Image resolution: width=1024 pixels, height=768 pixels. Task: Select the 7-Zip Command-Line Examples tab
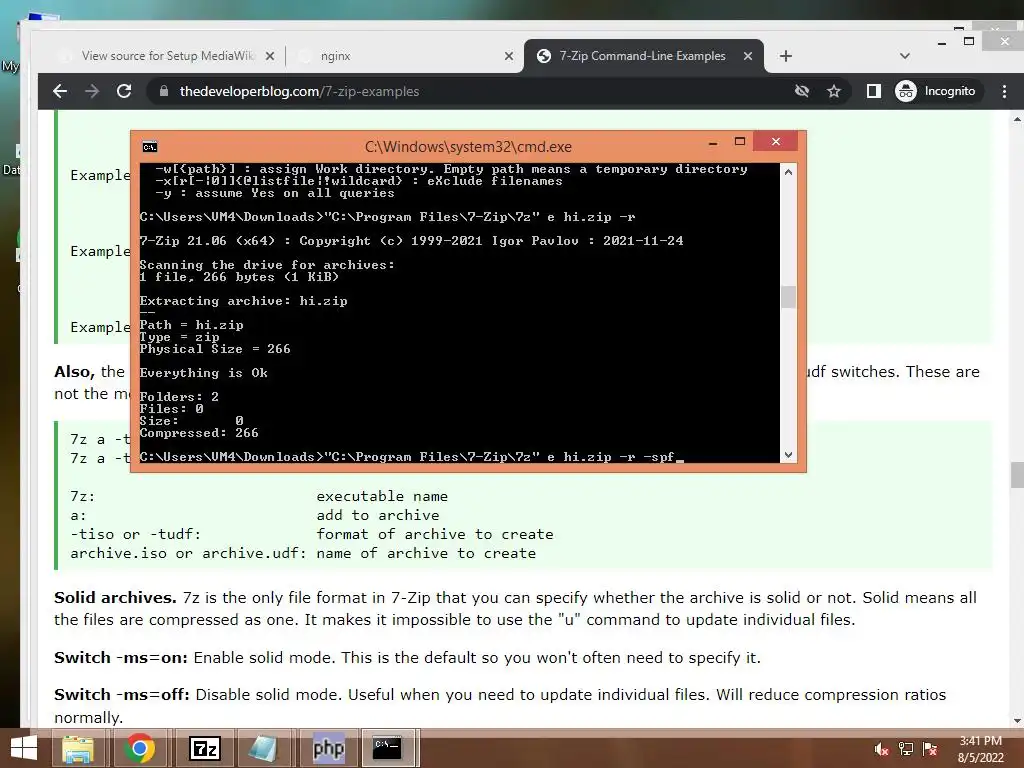coord(643,56)
